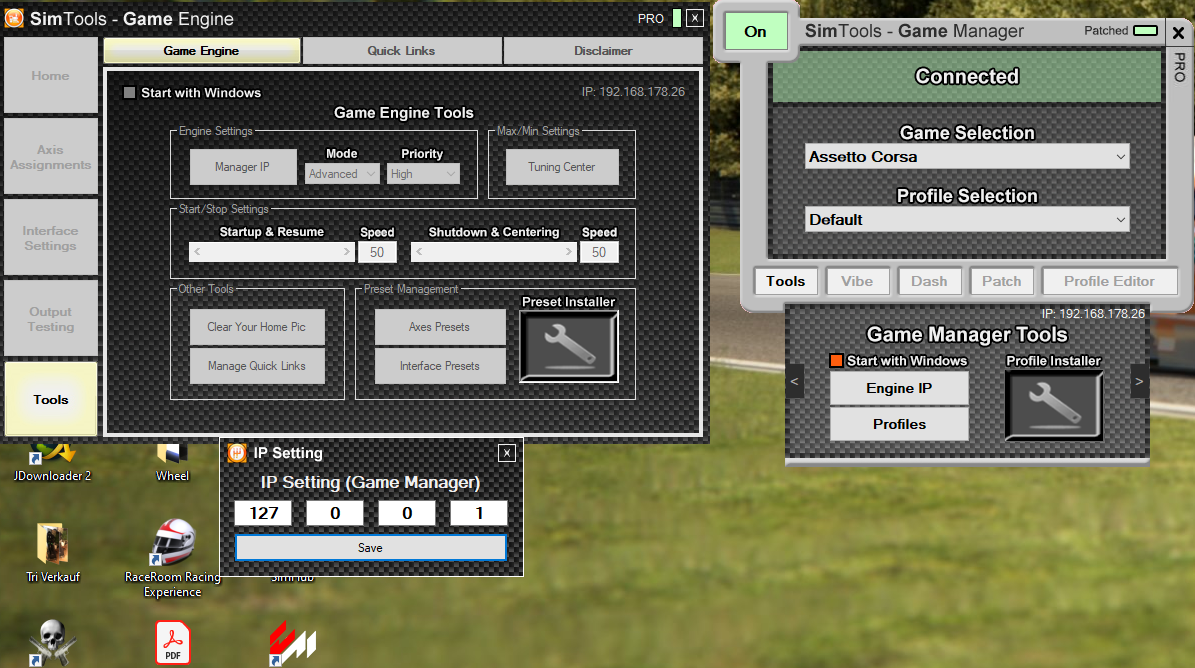Open the Preset Installer wrench icon
The width and height of the screenshot is (1195, 668).
(569, 347)
